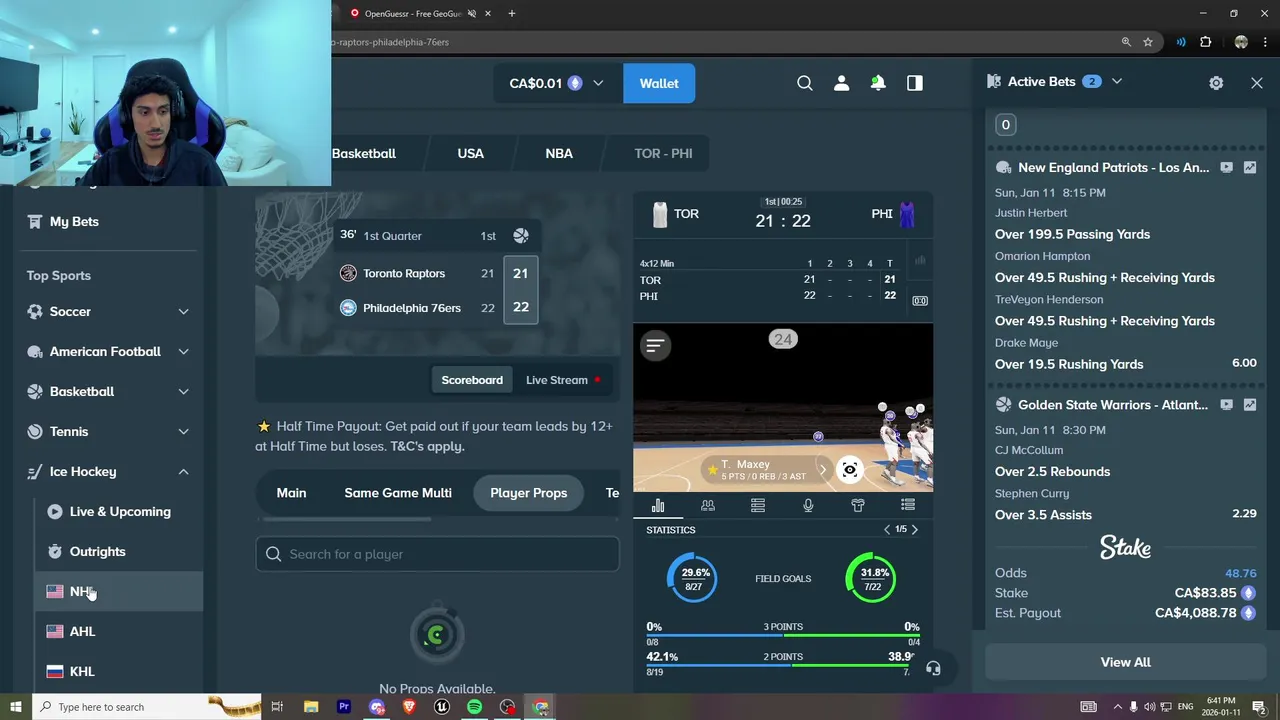The width and height of the screenshot is (1280, 720).
Task: Select the head-to-head players tab icon
Action: tap(708, 506)
